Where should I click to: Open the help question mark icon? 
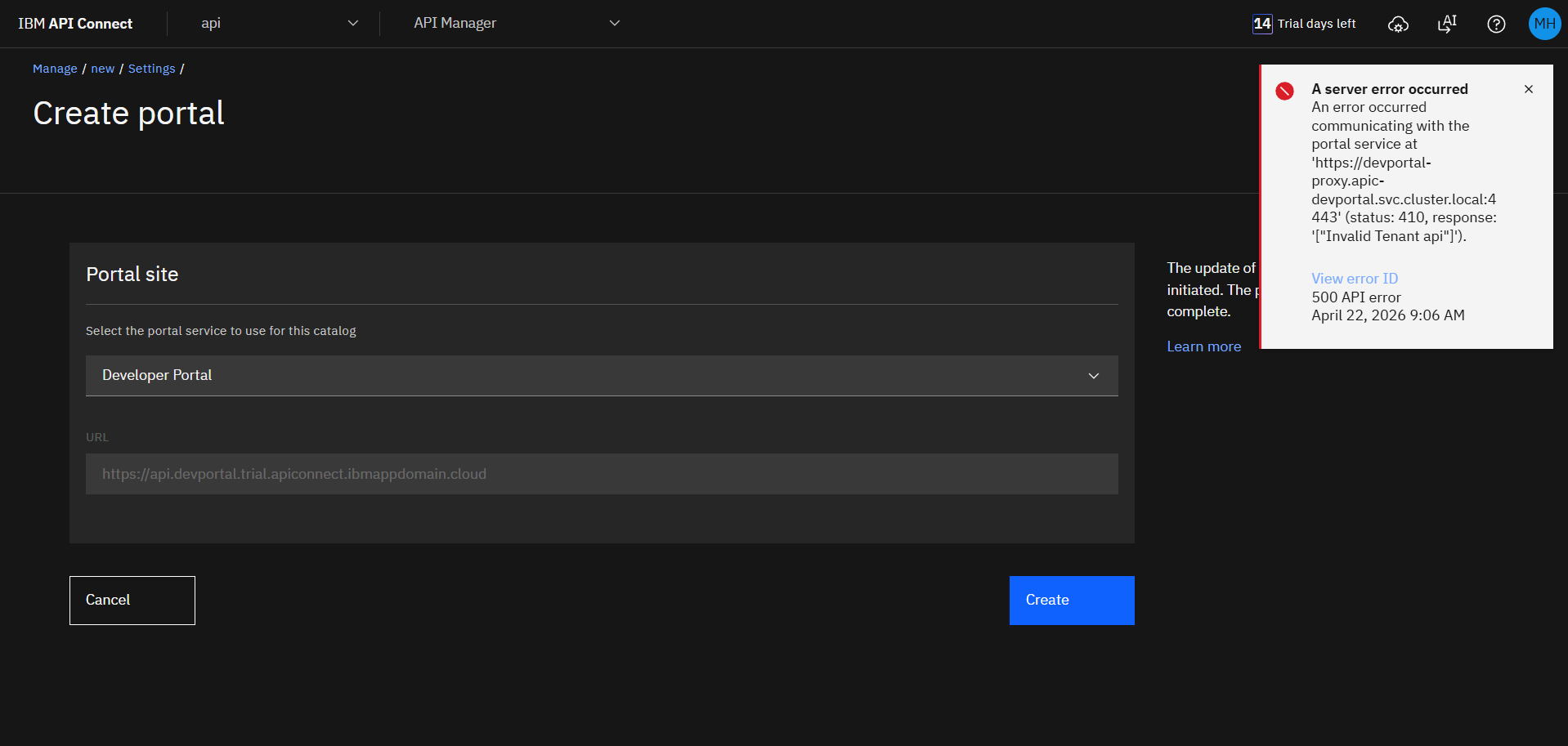point(1496,24)
